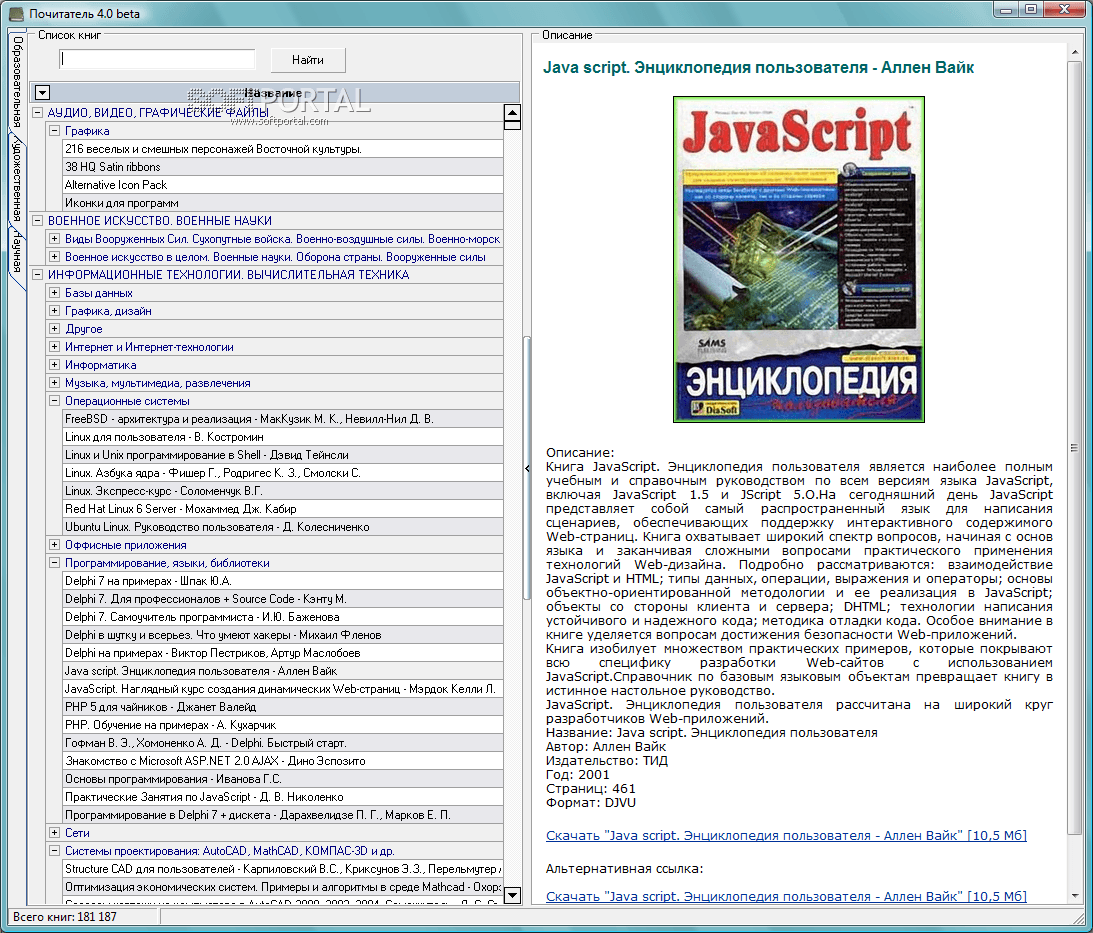This screenshot has height=933, width=1093.
Task: Expand the Сети node
Action: [54, 833]
